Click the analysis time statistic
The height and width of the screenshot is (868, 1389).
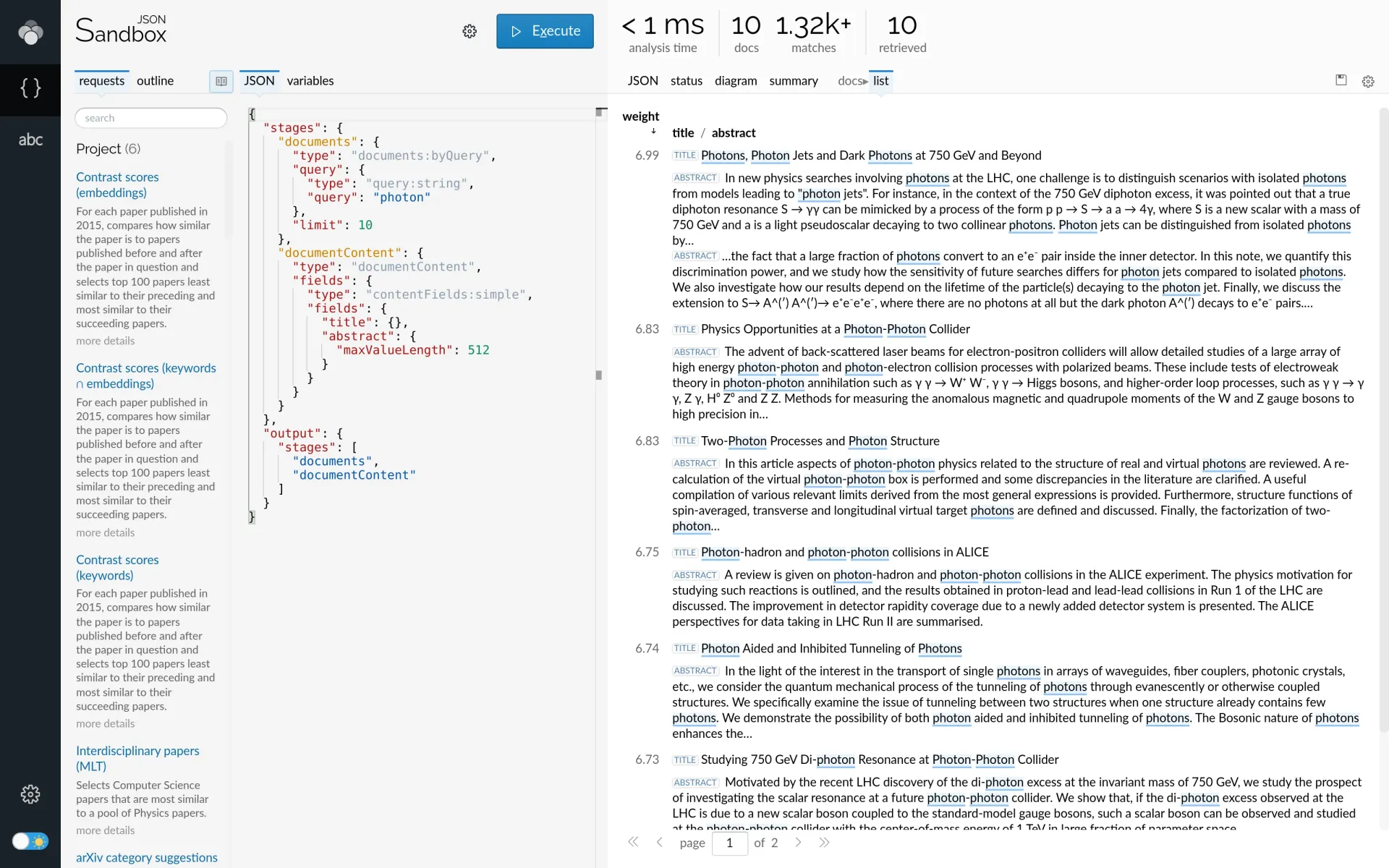tap(663, 33)
